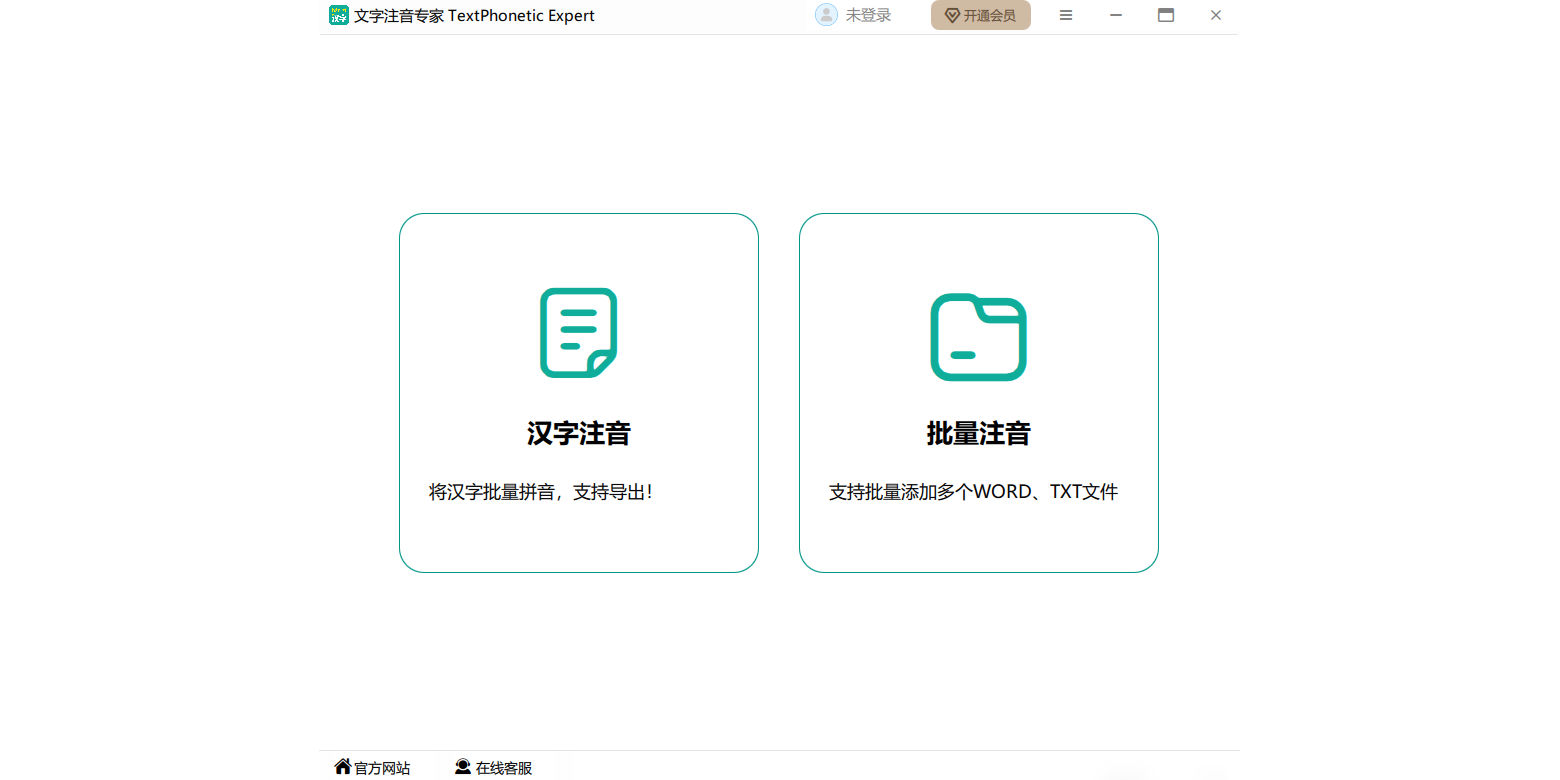Screen dimensions: 1560x780
Task: Click the document icon in 汉字注音 card
Action: coord(578,333)
